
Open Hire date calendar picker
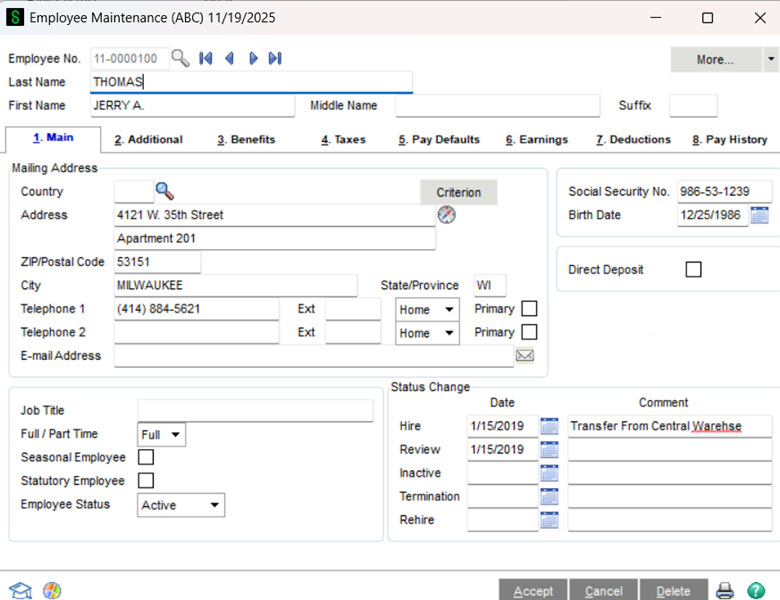pyautogui.click(x=549, y=426)
